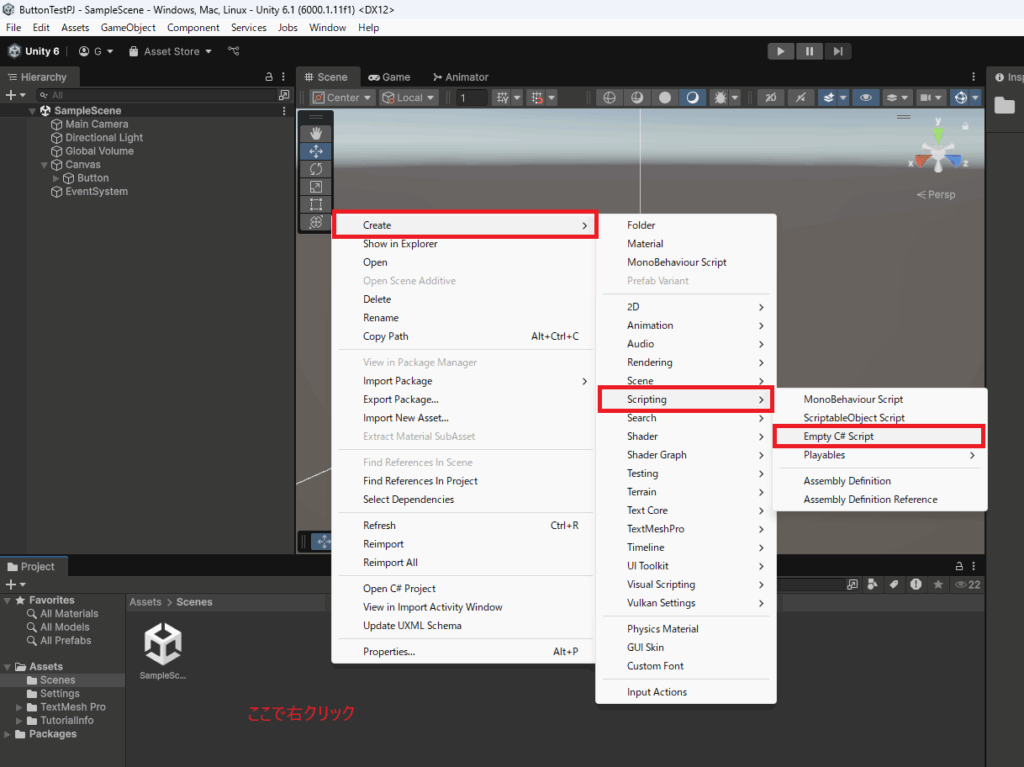Select All Materials favorite search

(69, 613)
